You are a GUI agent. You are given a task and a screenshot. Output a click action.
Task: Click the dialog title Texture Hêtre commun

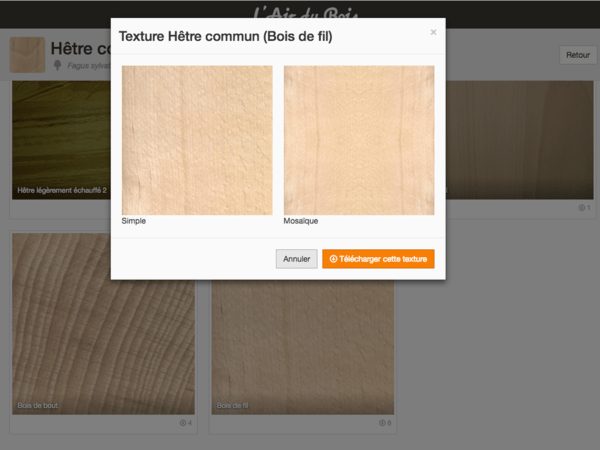coord(225,37)
